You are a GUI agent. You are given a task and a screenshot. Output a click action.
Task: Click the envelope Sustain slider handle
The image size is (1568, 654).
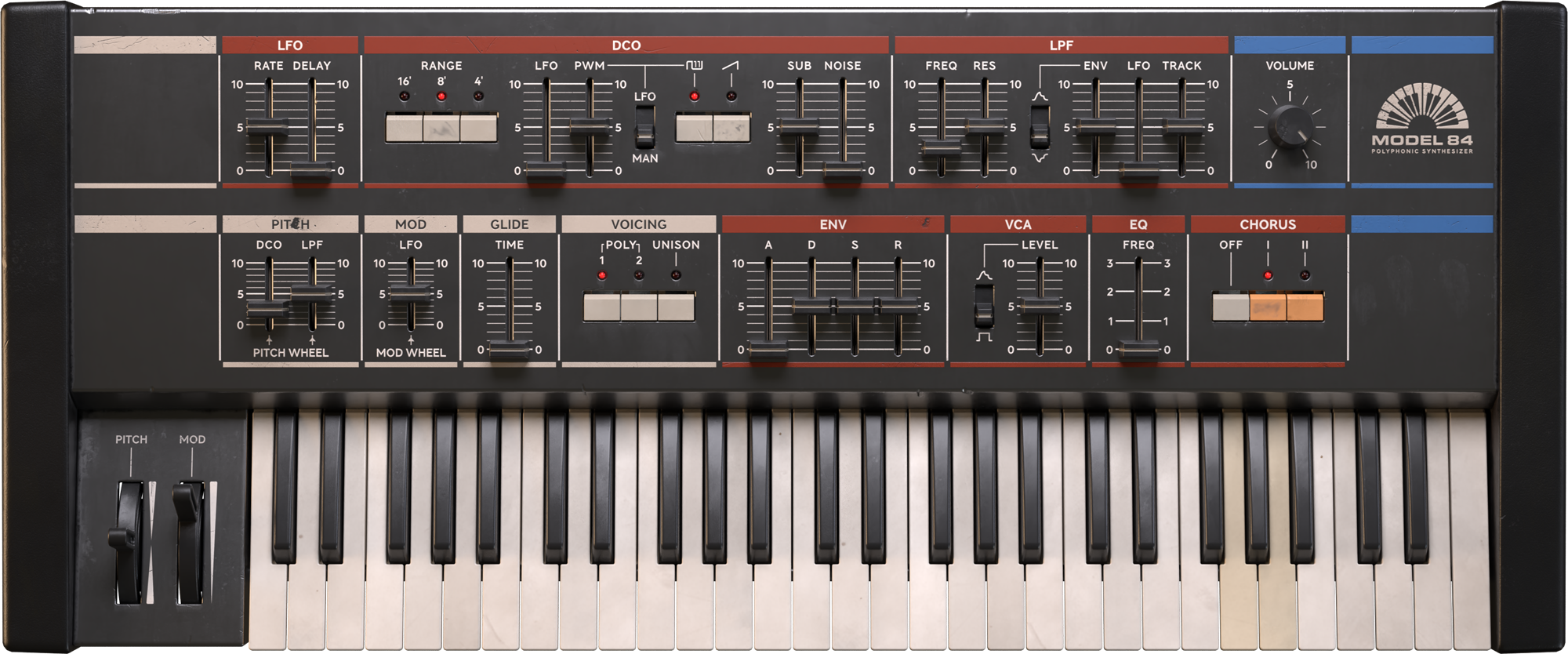tap(855, 307)
